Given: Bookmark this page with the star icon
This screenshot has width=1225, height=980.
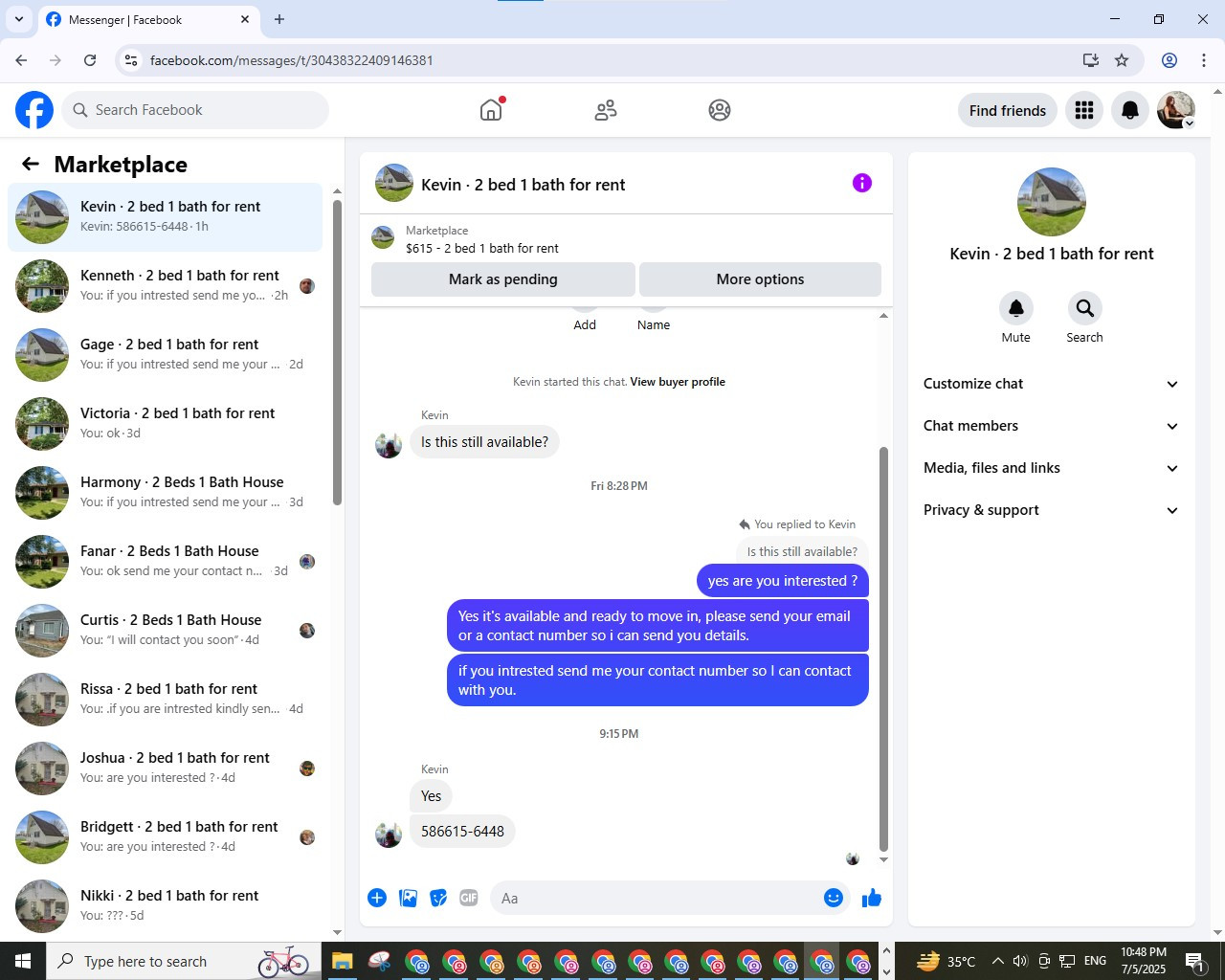Looking at the screenshot, I should coord(1122,60).
